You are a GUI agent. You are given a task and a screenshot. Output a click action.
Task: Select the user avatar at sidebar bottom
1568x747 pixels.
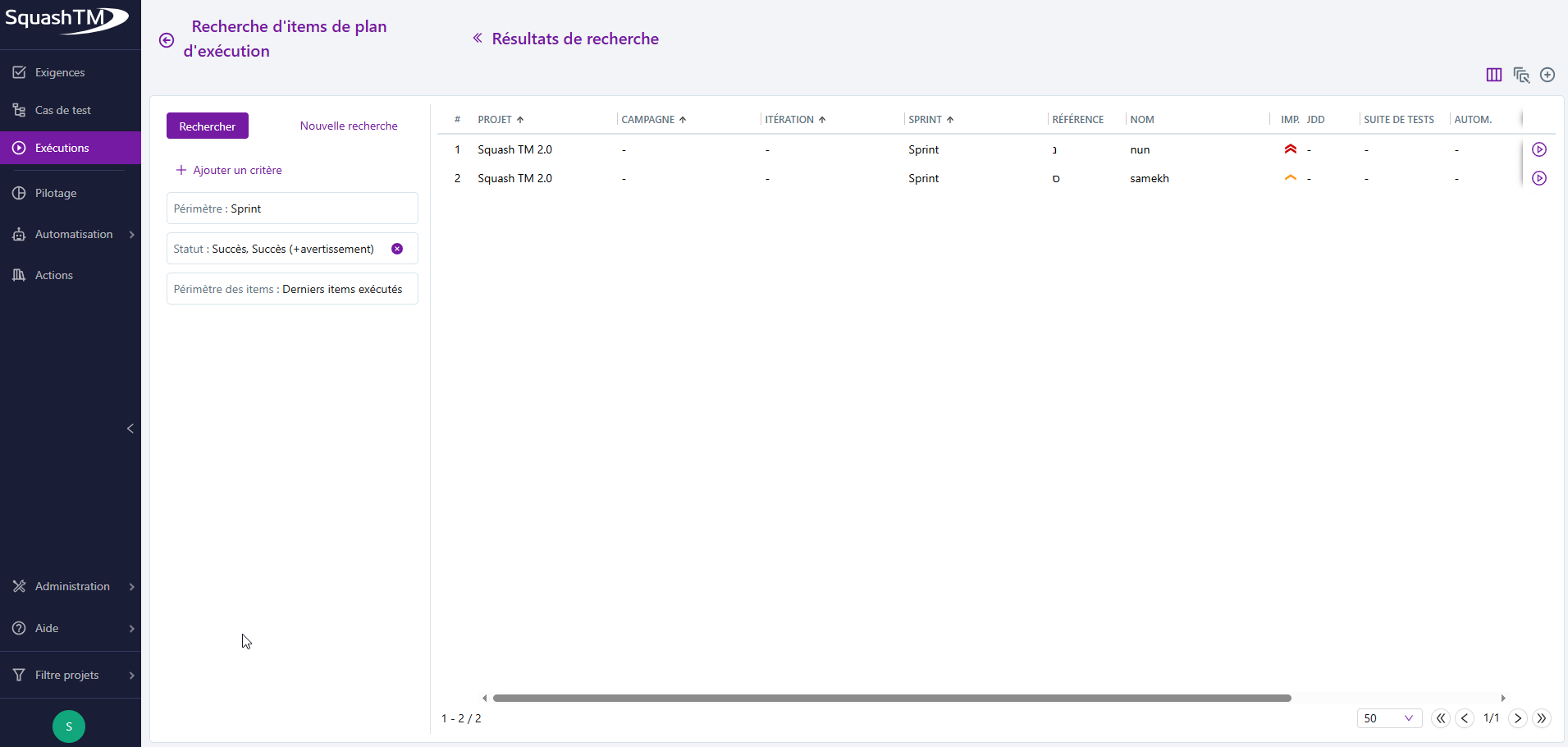68,726
